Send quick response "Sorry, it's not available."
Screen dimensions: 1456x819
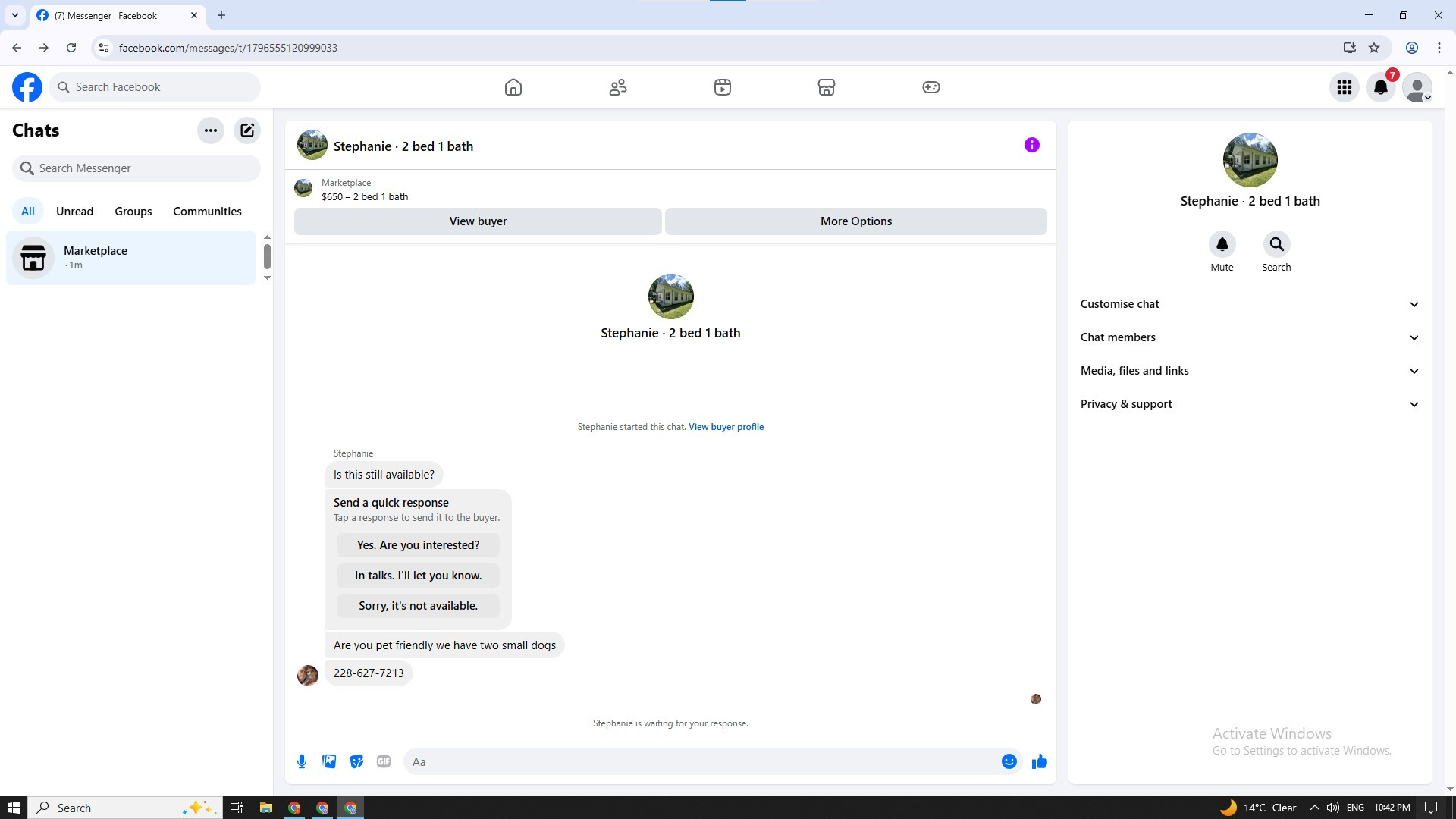pos(418,606)
